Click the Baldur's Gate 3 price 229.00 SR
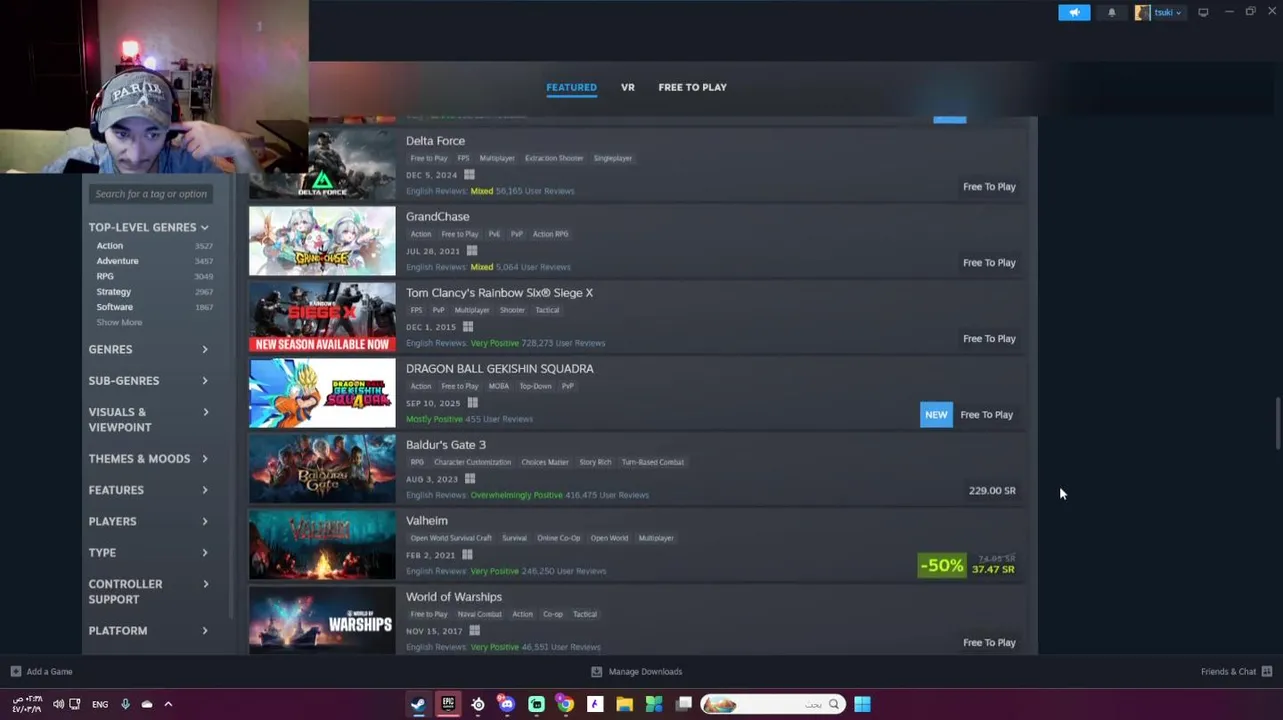The width and height of the screenshot is (1283, 720). 992,491
